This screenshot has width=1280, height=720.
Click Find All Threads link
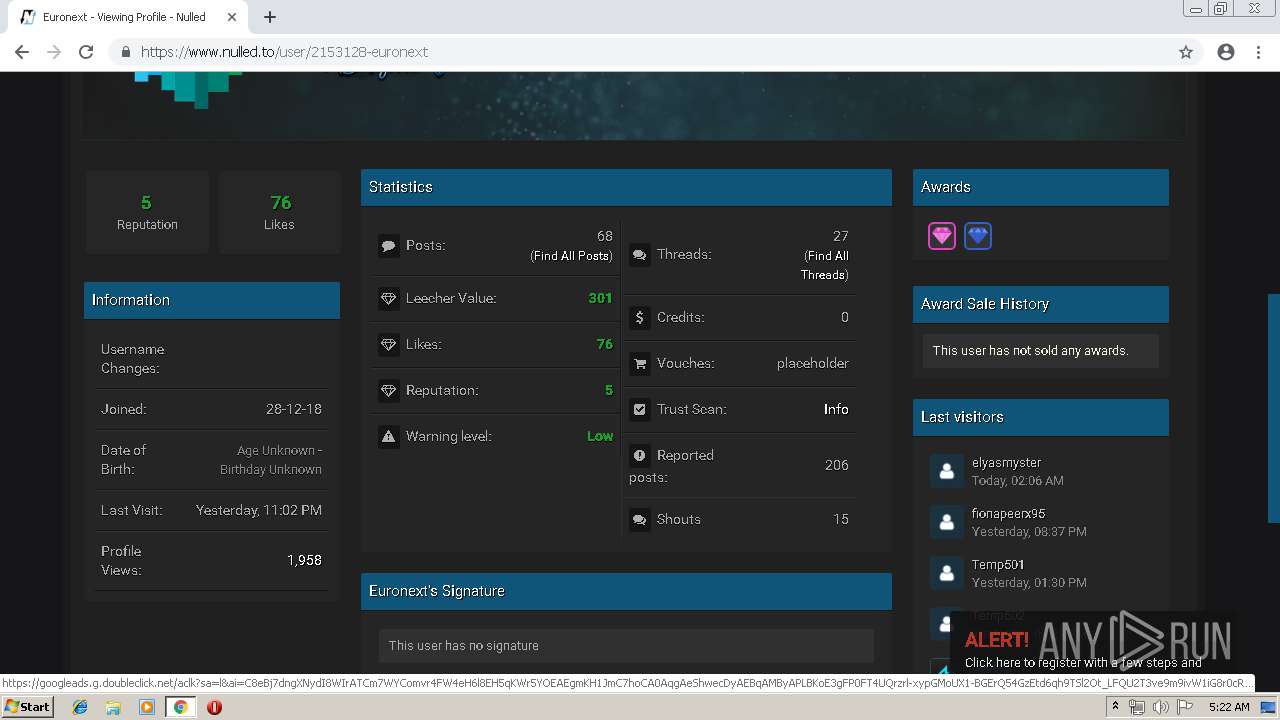click(825, 265)
